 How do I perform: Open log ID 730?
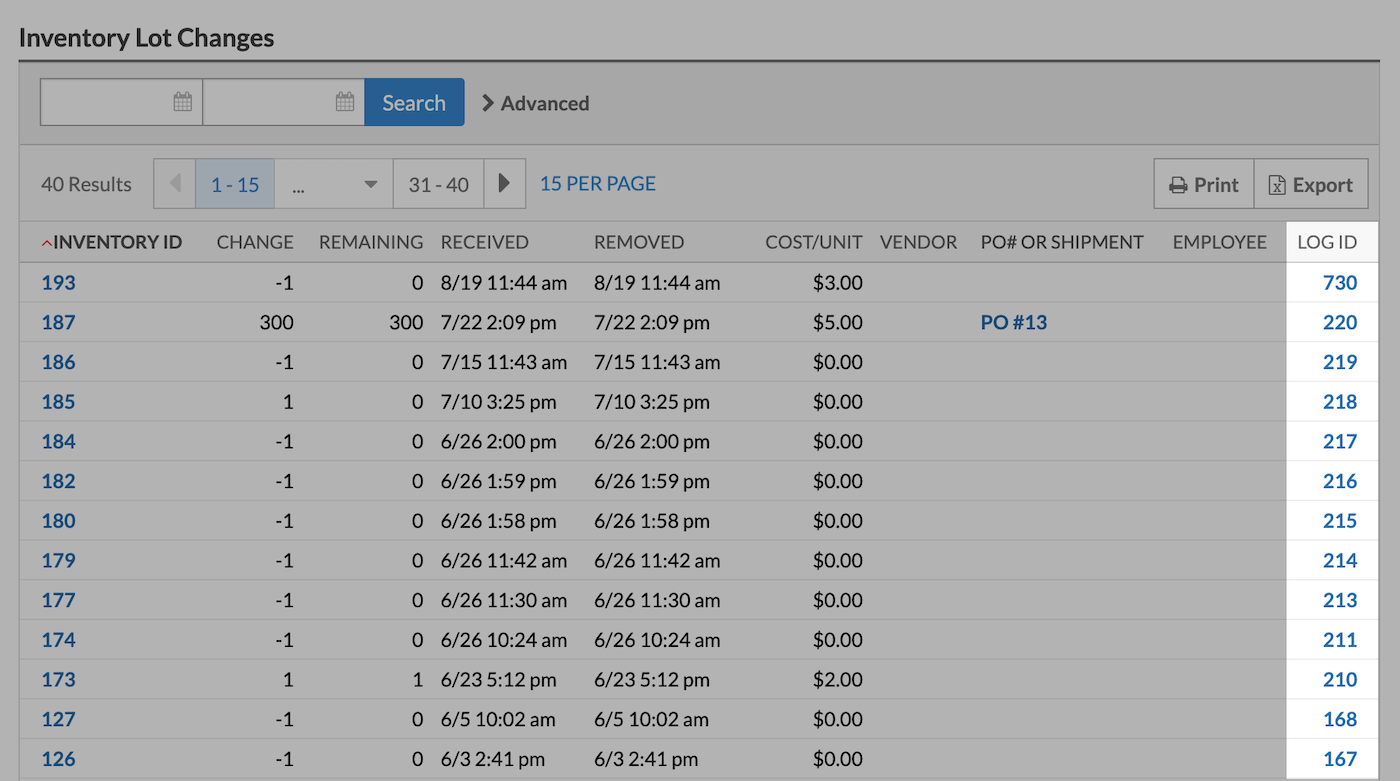coord(1339,283)
